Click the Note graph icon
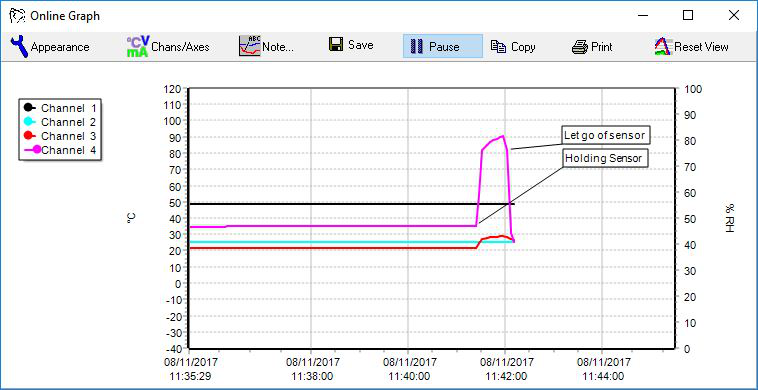The height and width of the screenshot is (390, 758). tap(249, 46)
